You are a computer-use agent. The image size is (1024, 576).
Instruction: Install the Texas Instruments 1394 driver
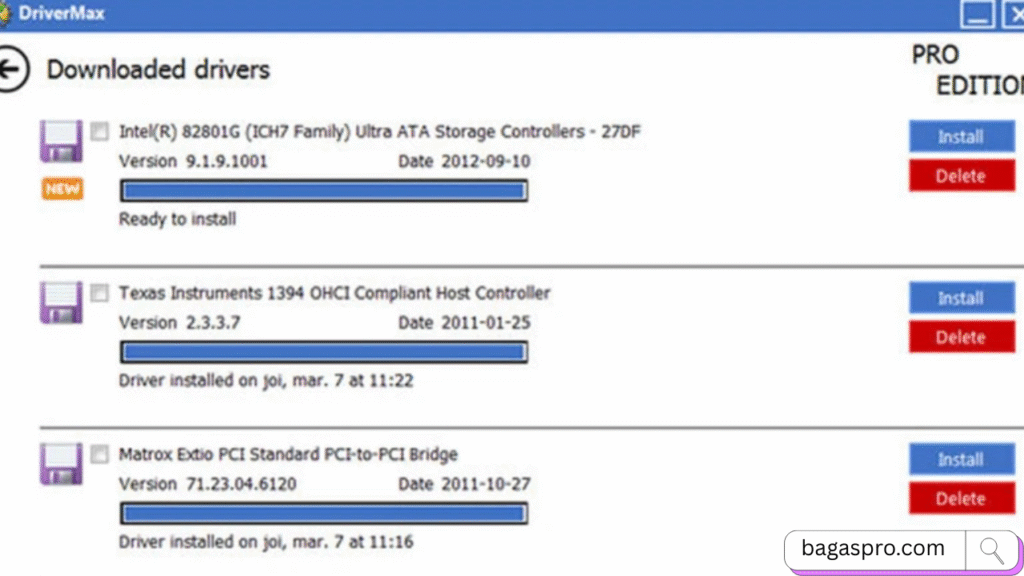[960, 298]
